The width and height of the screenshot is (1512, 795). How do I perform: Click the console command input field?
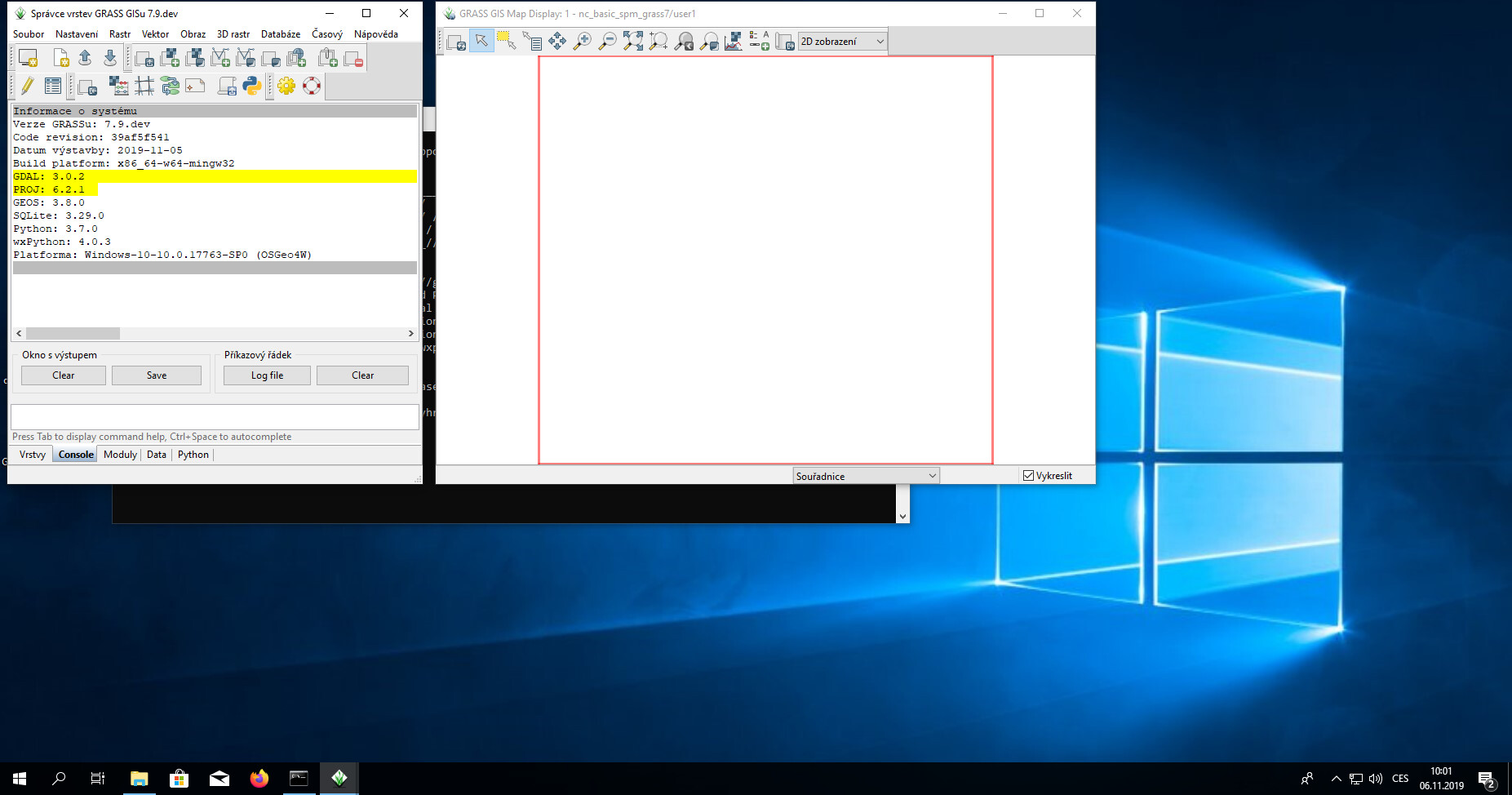click(x=215, y=416)
